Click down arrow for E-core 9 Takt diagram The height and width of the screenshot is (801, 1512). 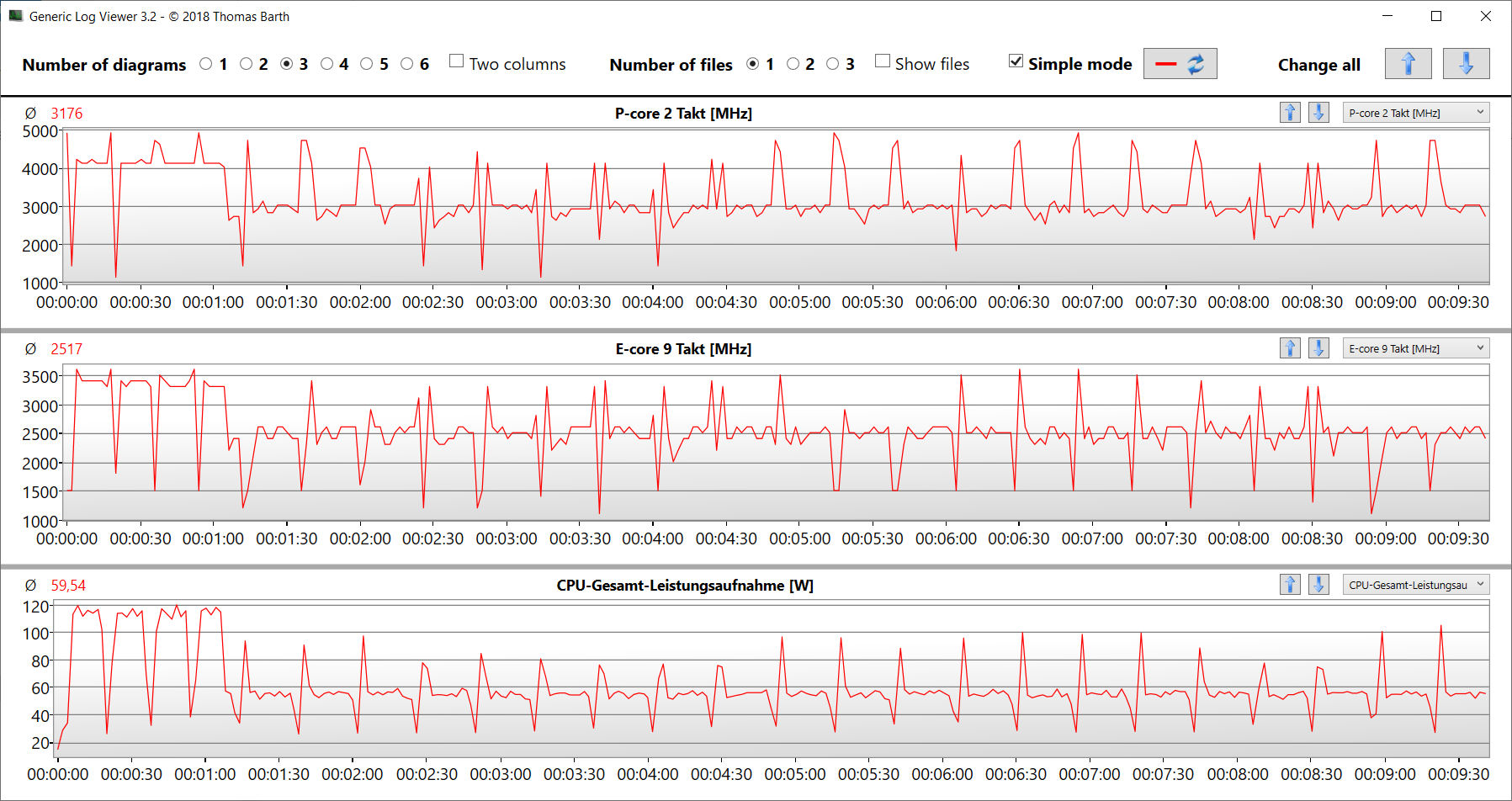tap(1318, 348)
